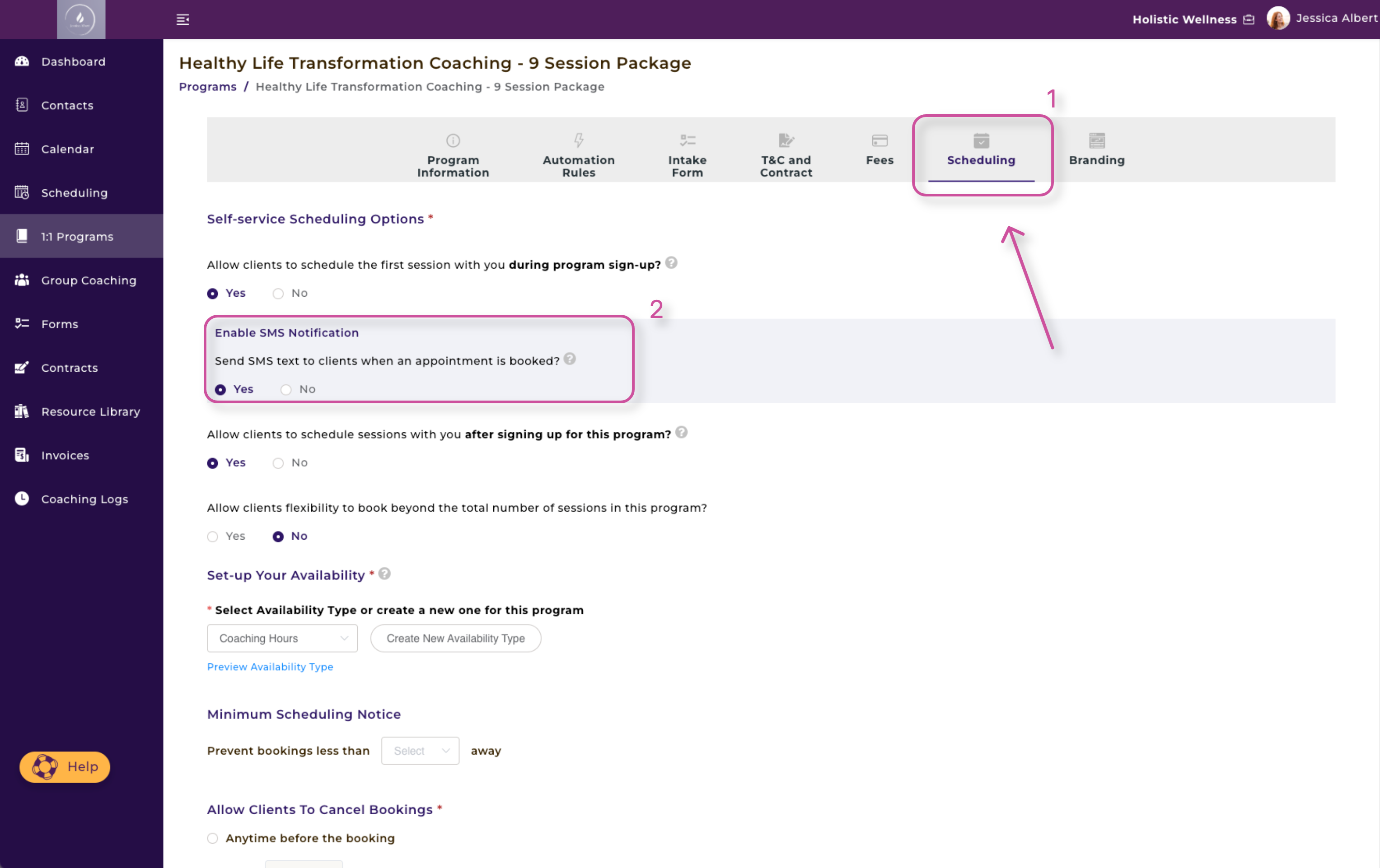Click help icon beside Set-up Your Availability
Viewport: 1380px width, 868px height.
[384, 574]
